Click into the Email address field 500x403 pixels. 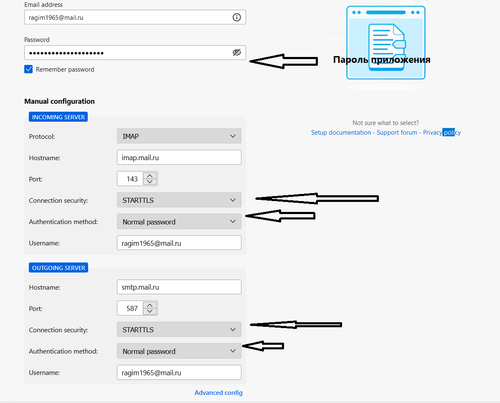[x=135, y=17]
